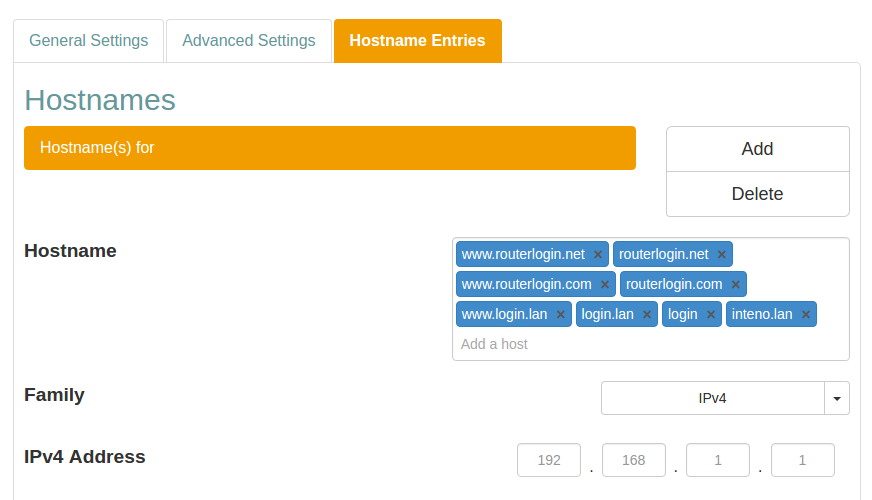Click the Add button
Screen dimensions: 872x500
point(757,149)
